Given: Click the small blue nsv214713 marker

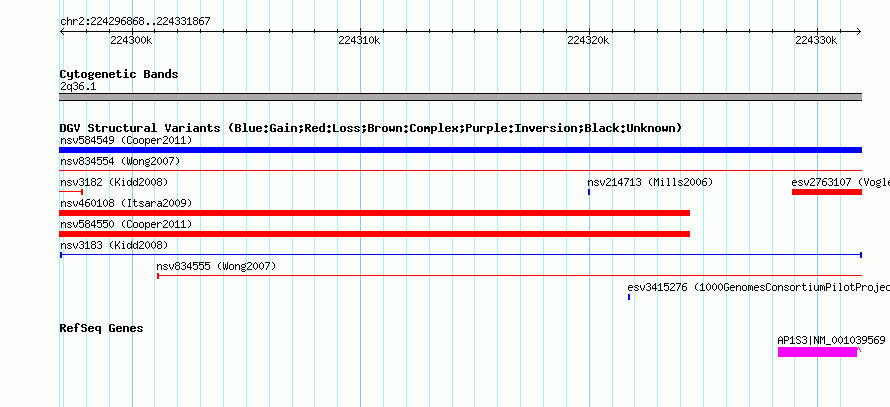Looking at the screenshot, I should [589, 192].
